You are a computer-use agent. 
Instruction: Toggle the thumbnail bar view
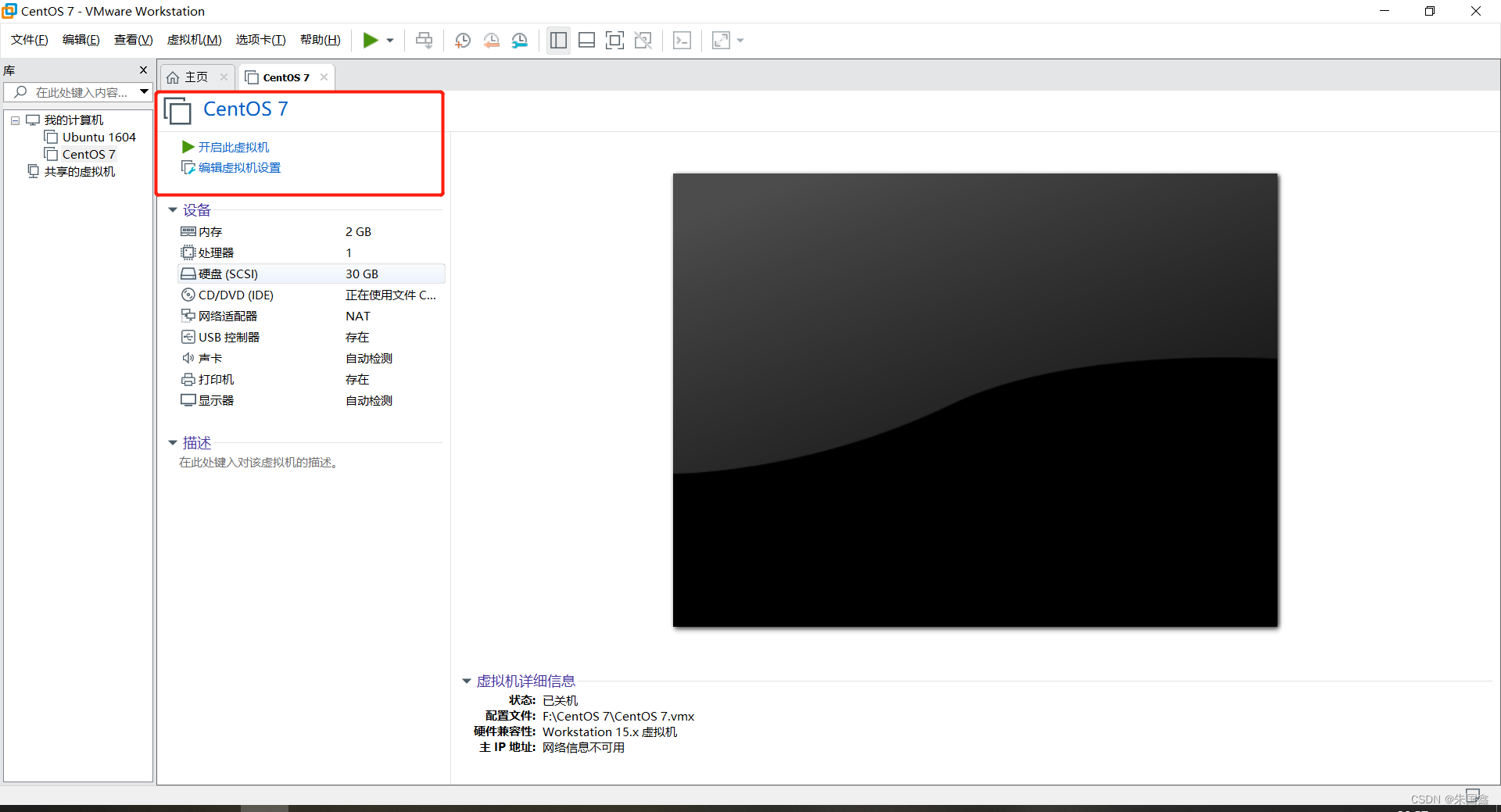[586, 40]
